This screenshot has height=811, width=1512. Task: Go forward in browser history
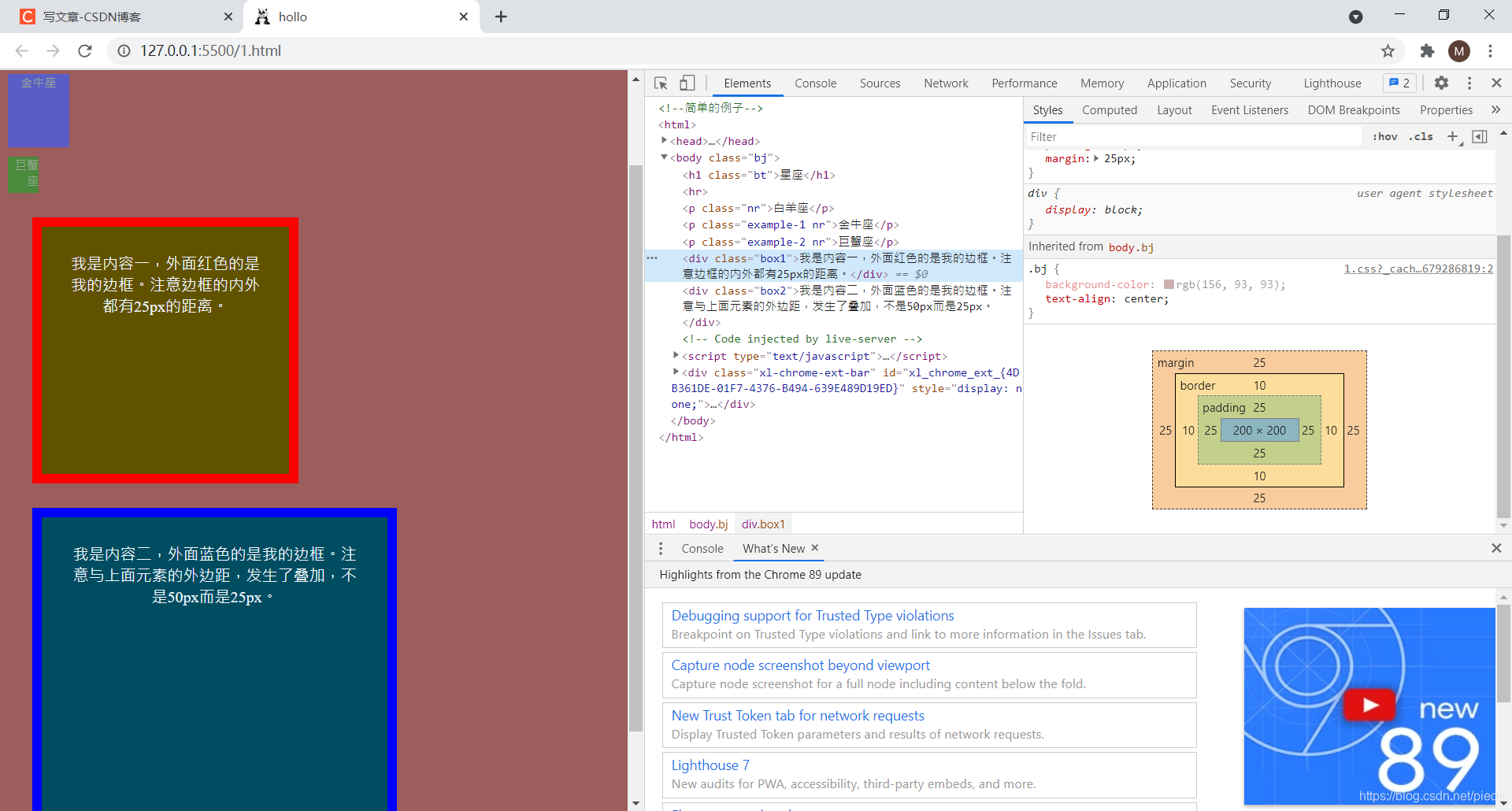(53, 50)
